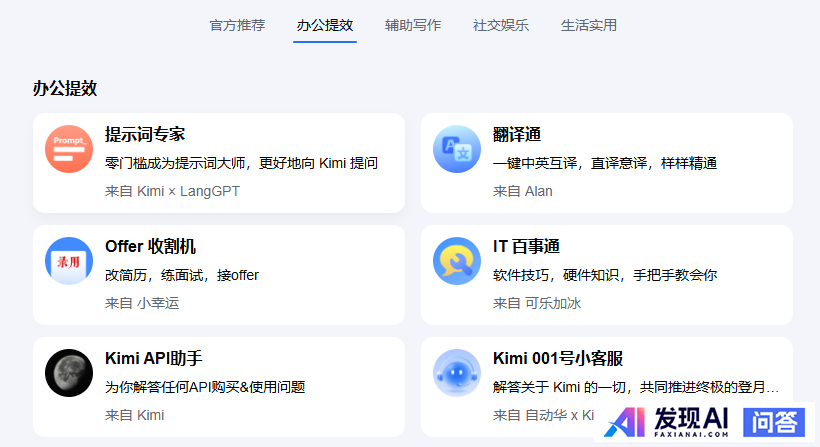This screenshot has width=820, height=447.
Task: Click the wrench chat icon for IT 百事通
Action: [457, 261]
